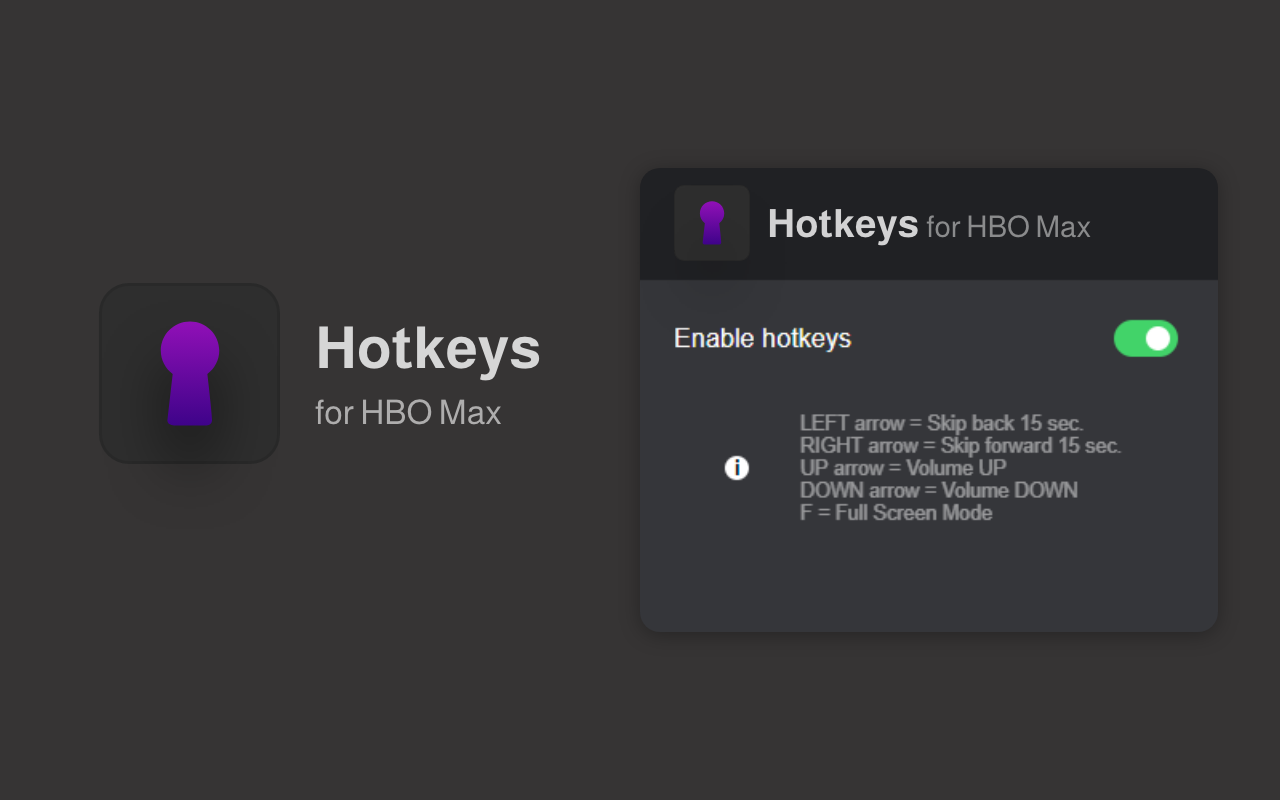
Task: Click the 'DOWN arrow = Volume DOWN' line
Action: click(939, 490)
